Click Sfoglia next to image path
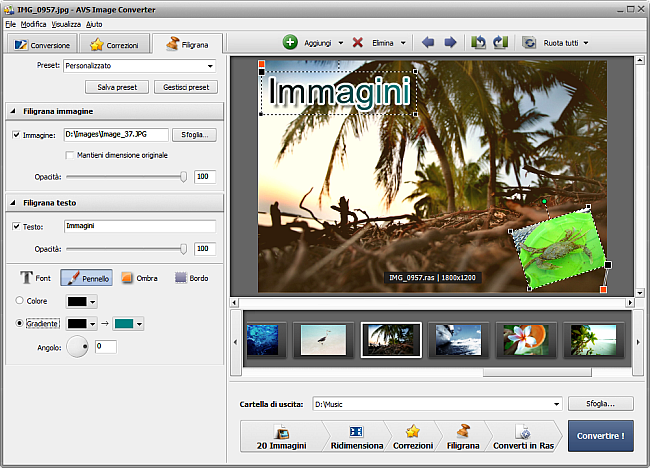The height and width of the screenshot is (468, 650). pyautogui.click(x=194, y=135)
